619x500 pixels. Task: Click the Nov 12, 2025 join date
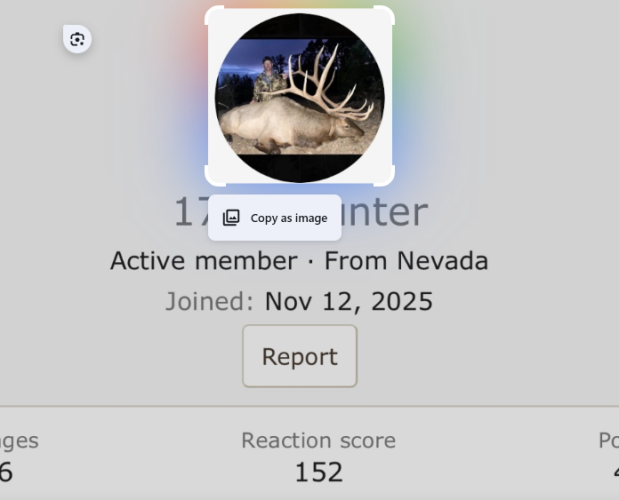(x=349, y=301)
